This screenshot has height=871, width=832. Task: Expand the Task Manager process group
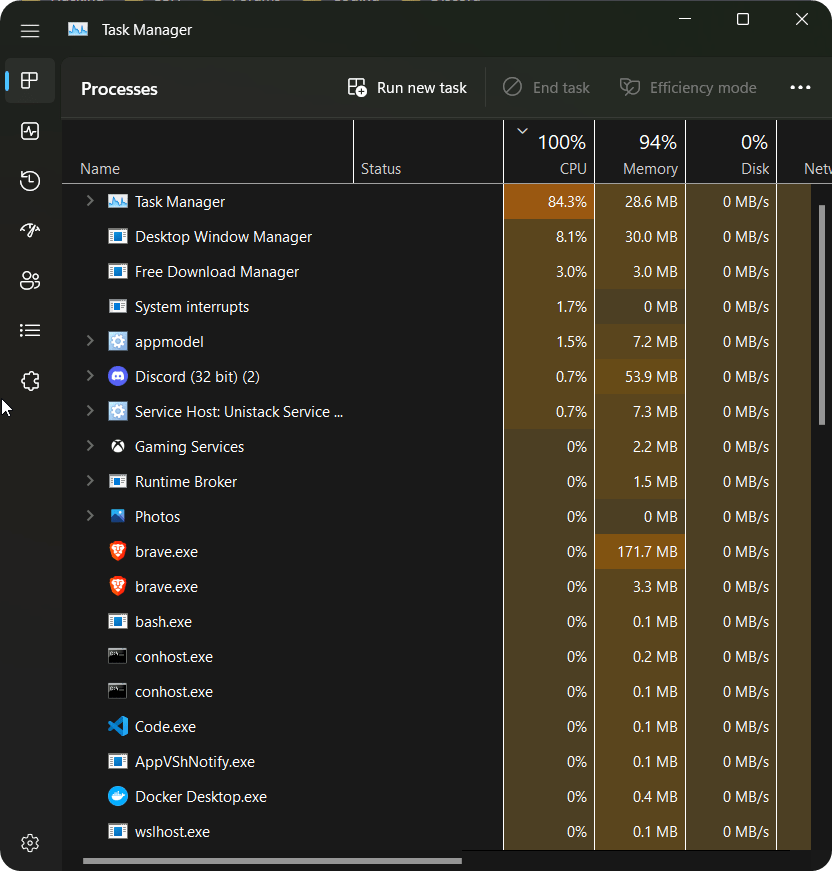[90, 201]
